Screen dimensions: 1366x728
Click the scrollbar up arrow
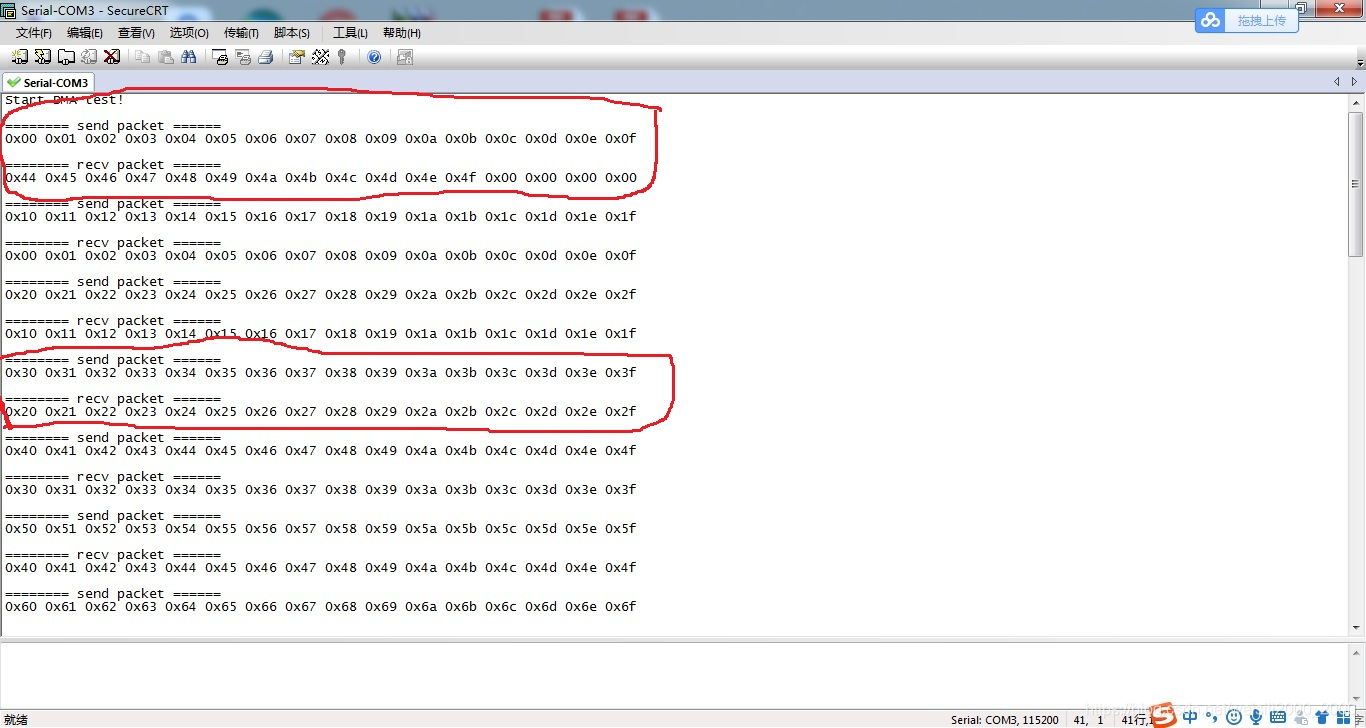click(1356, 102)
